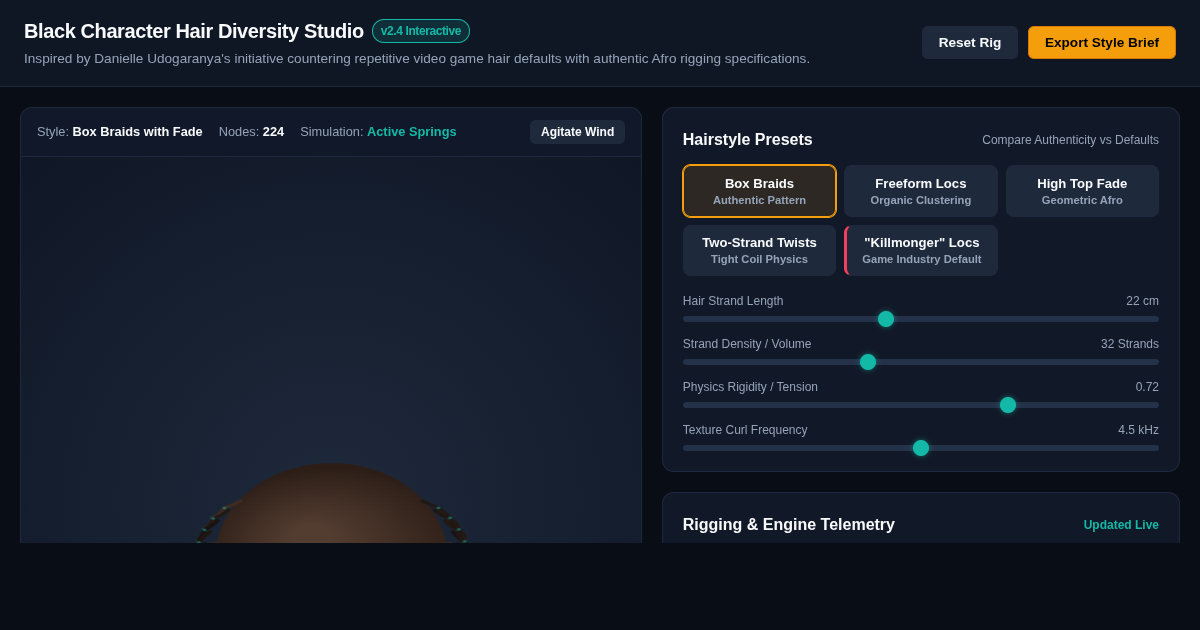
Task: Click the "22 cm" strand length value
Action: pyautogui.click(x=1142, y=301)
